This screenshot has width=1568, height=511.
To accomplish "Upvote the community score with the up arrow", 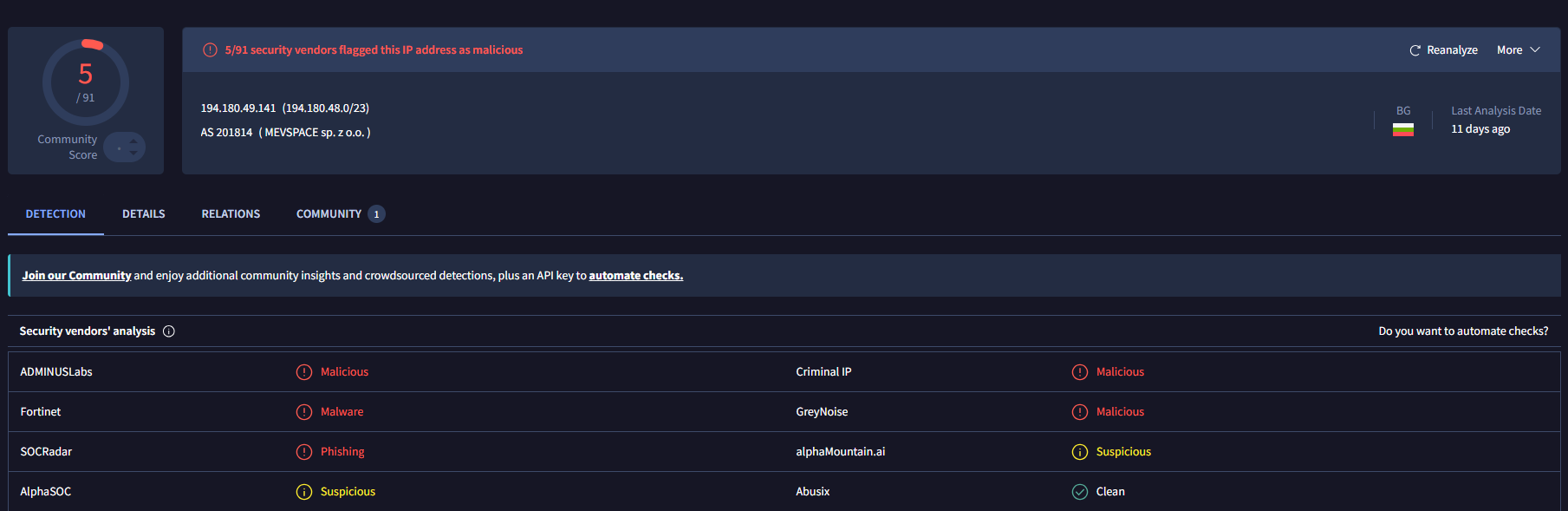I will coord(133,141).
